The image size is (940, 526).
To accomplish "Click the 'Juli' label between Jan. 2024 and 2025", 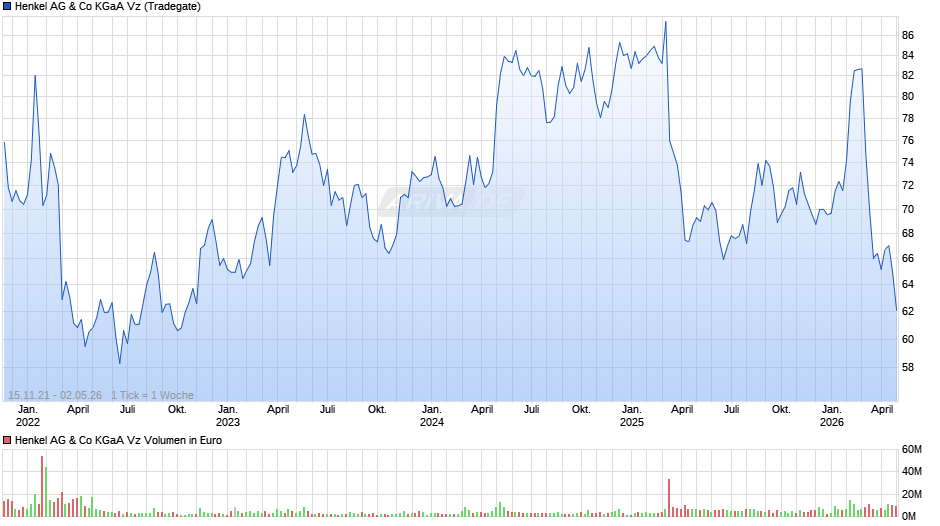I will coord(531,410).
